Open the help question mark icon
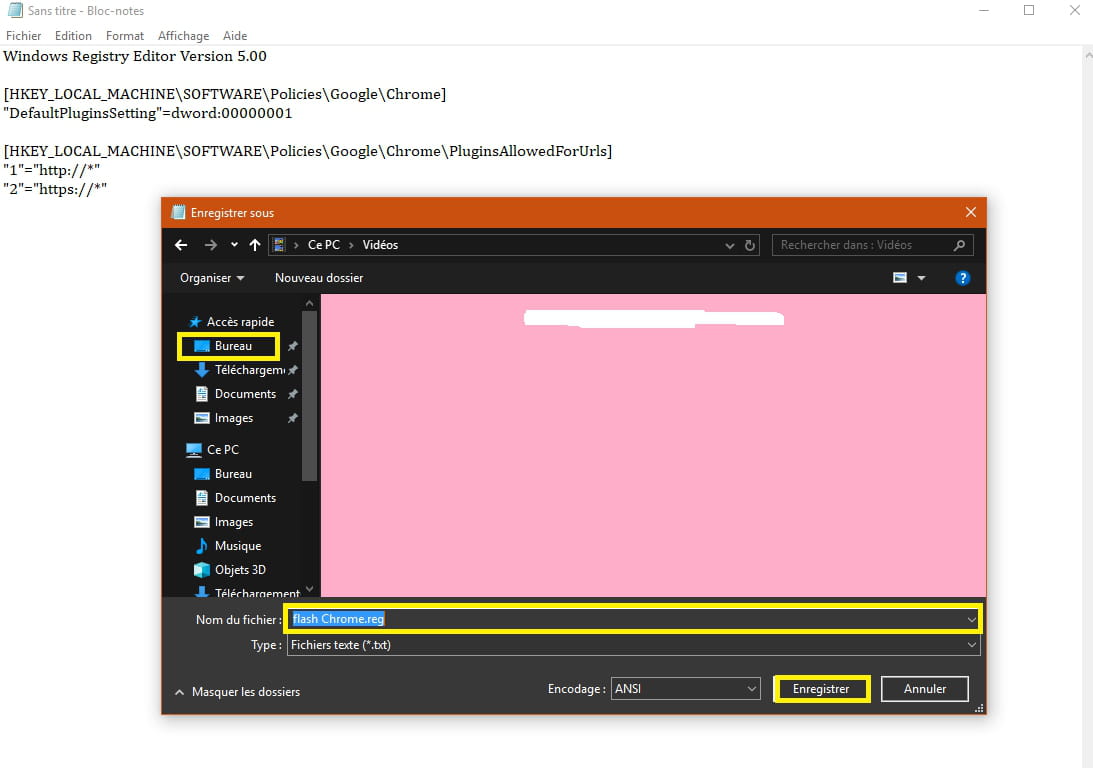The width and height of the screenshot is (1093, 768). [962, 278]
